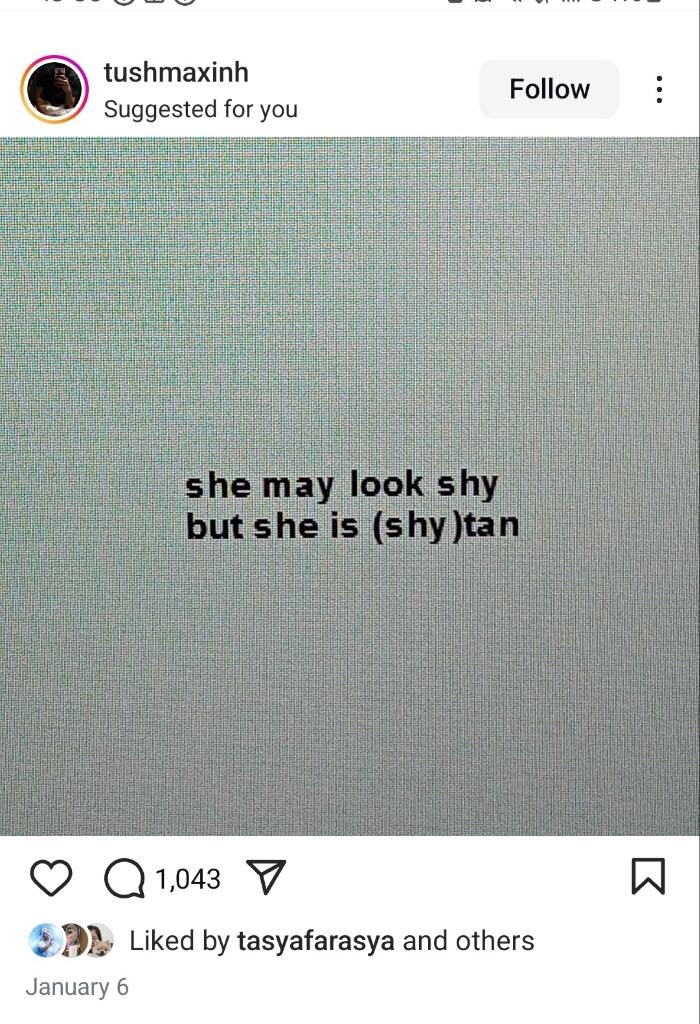Image resolution: width=700 pixels, height=1024 pixels.
Task: Click the "she may look shy" image text
Action: (342, 486)
